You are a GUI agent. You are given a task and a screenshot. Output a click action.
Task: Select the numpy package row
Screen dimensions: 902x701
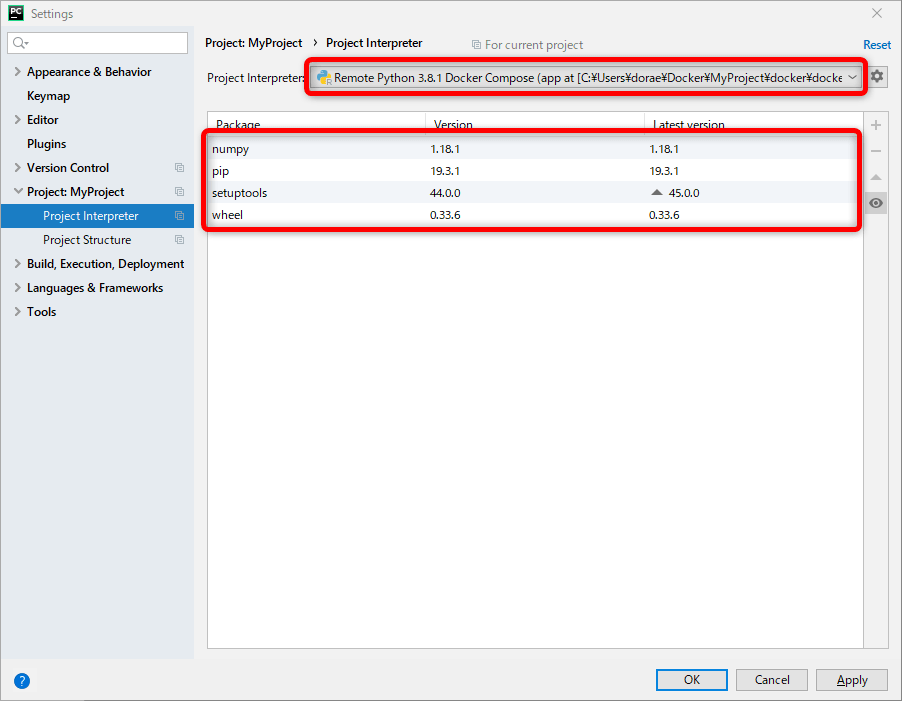534,149
